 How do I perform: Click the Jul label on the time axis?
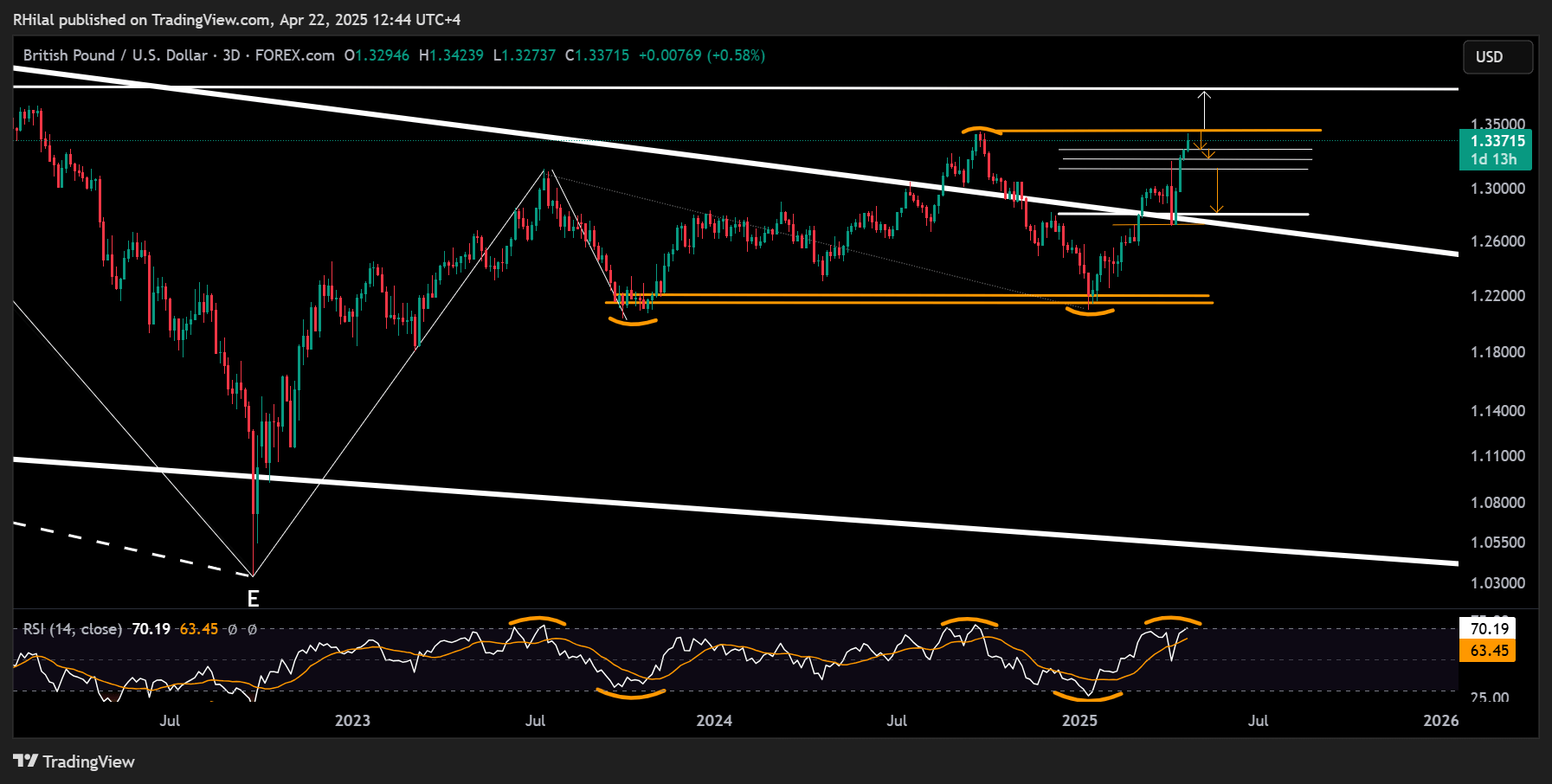coord(171,719)
